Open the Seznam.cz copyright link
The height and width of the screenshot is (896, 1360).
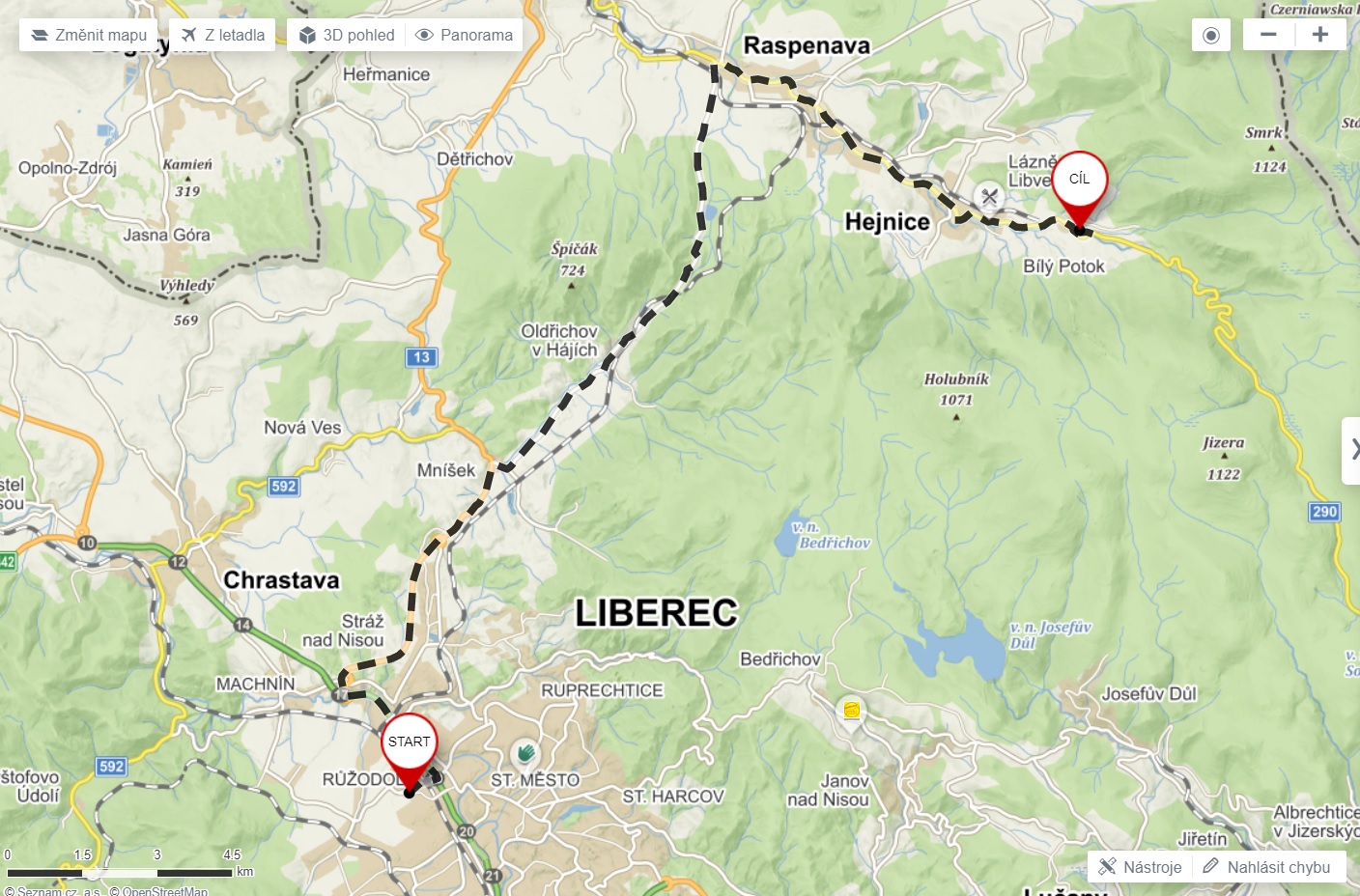coord(52,890)
